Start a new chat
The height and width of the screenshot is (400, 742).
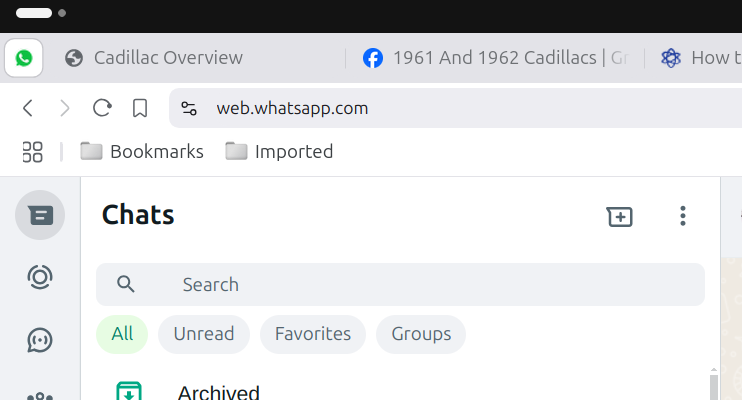pos(620,216)
